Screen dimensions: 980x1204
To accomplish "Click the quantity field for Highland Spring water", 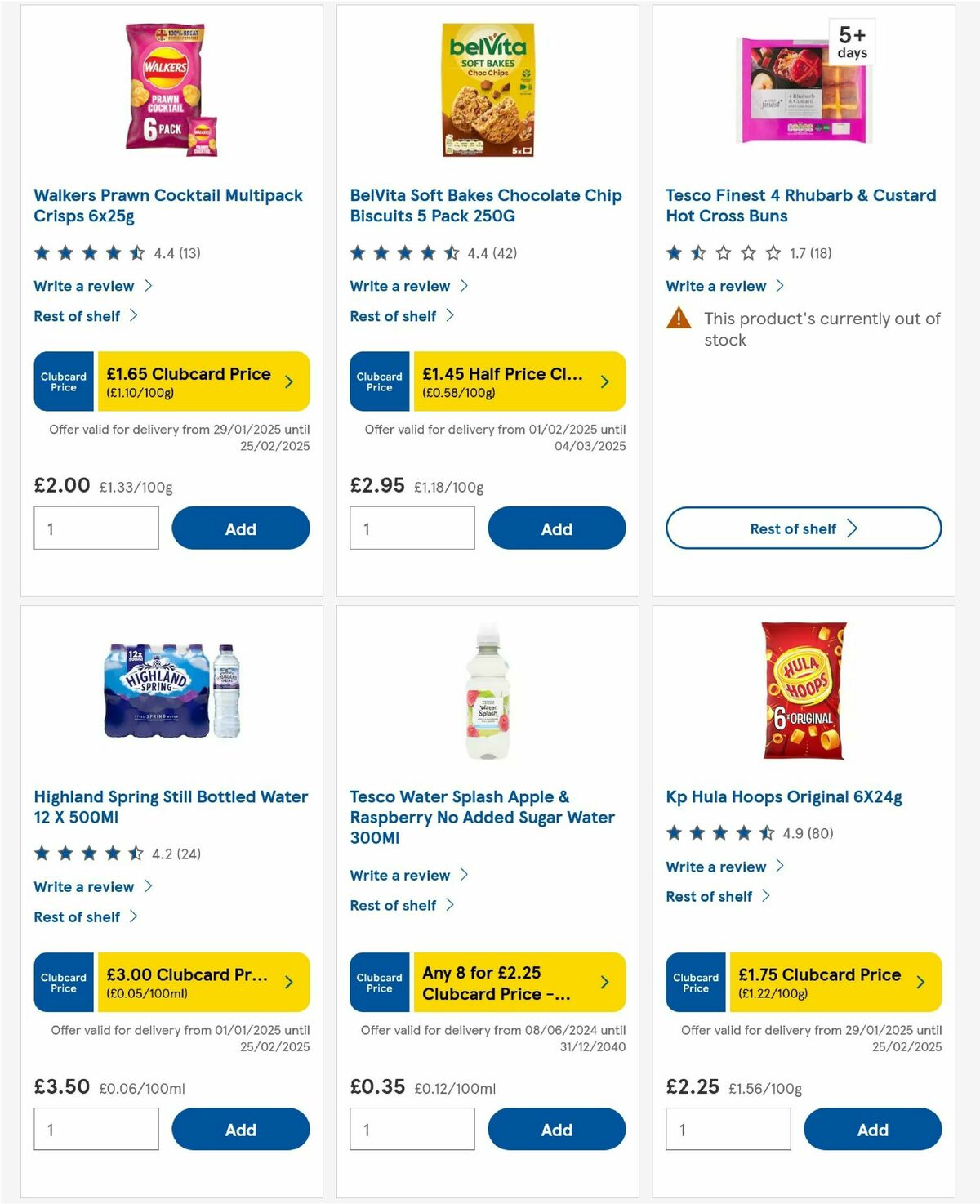I will point(96,1129).
